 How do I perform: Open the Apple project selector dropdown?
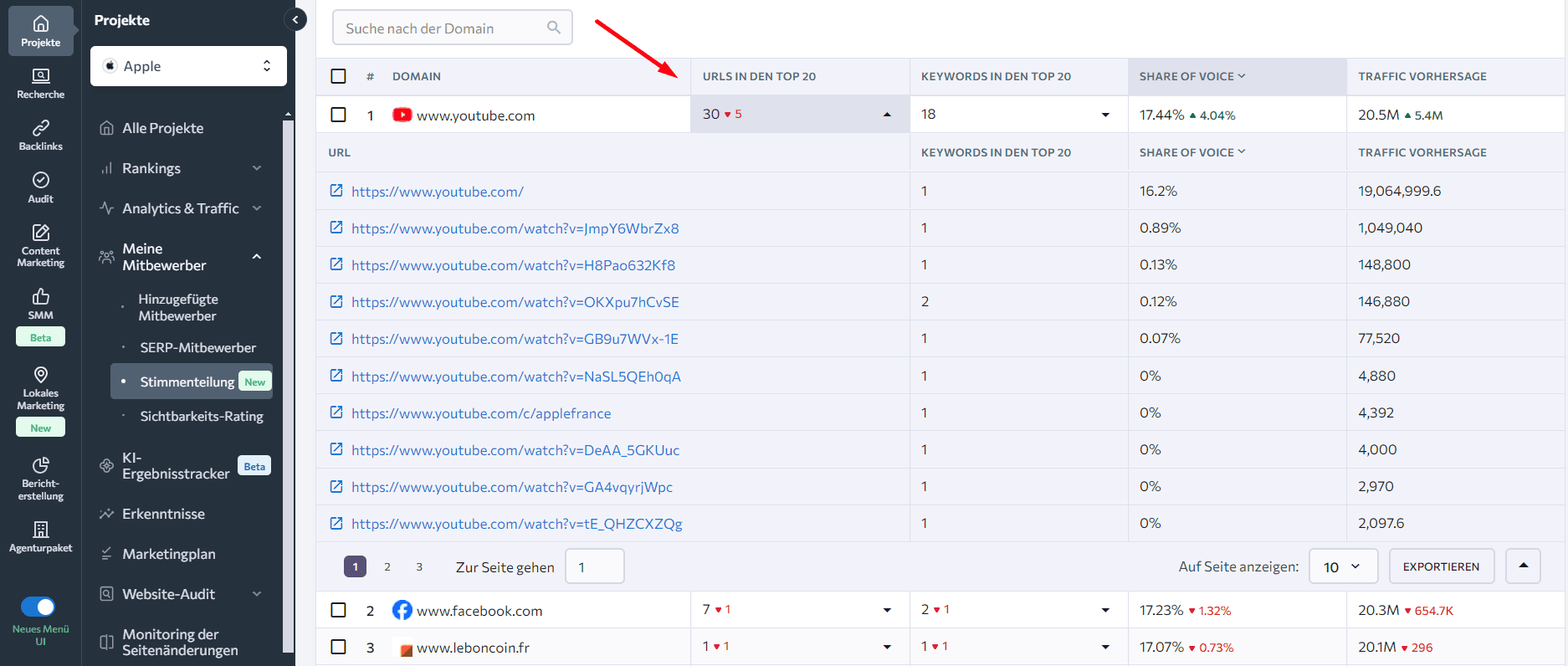(188, 66)
